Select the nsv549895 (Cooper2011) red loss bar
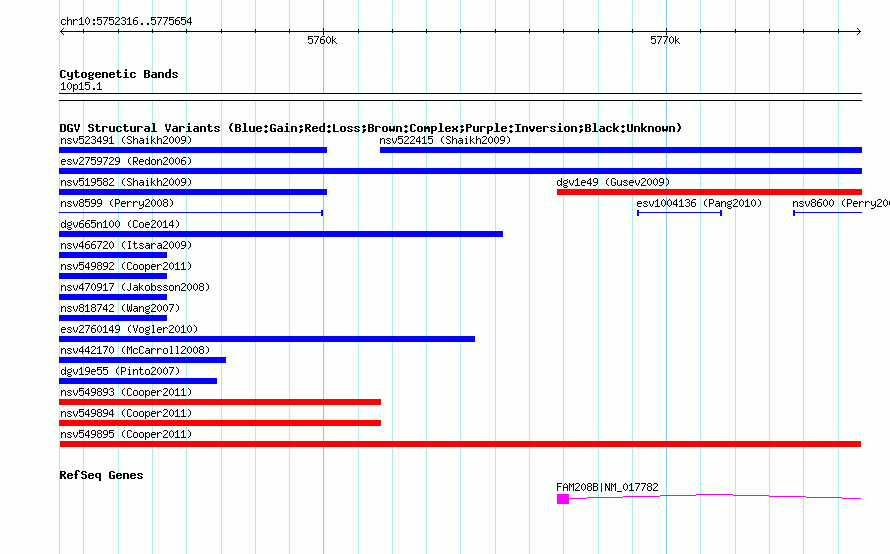The width and height of the screenshot is (890, 554). coord(460,444)
